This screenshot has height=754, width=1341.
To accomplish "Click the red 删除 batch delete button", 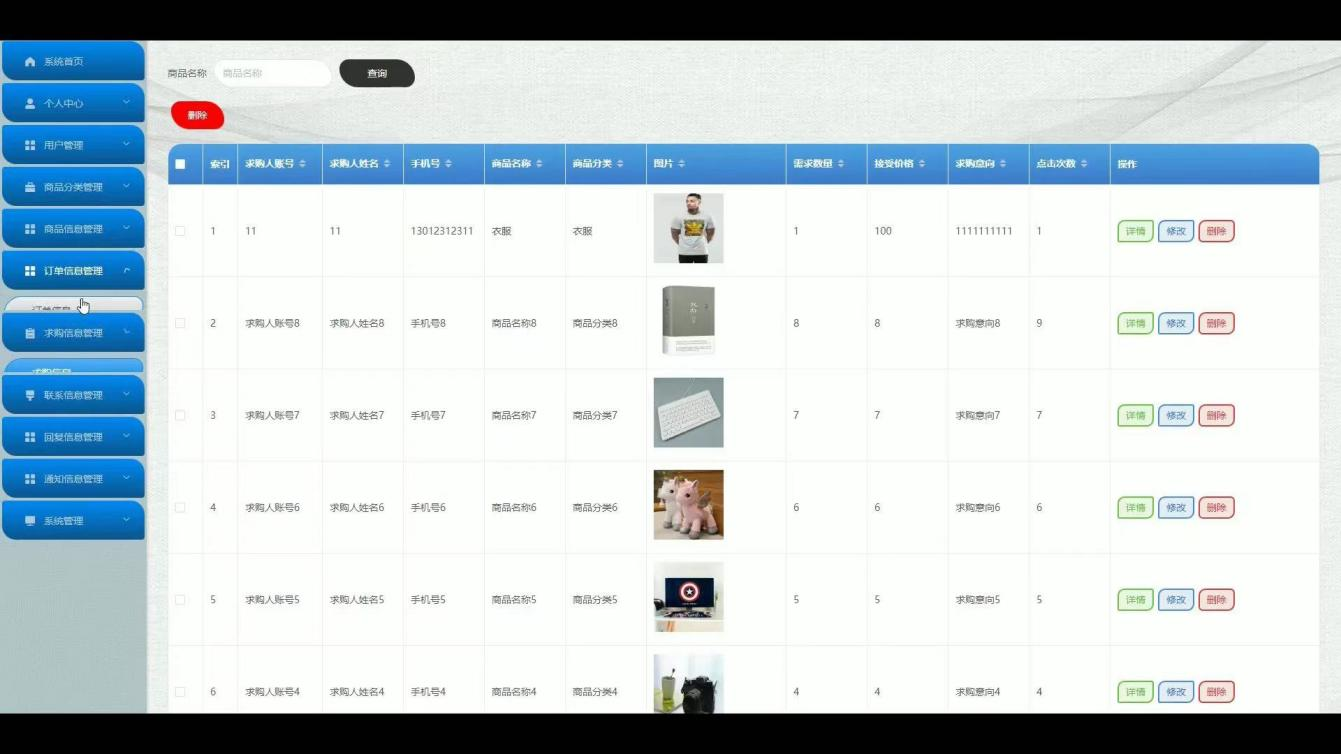I will coord(198,115).
